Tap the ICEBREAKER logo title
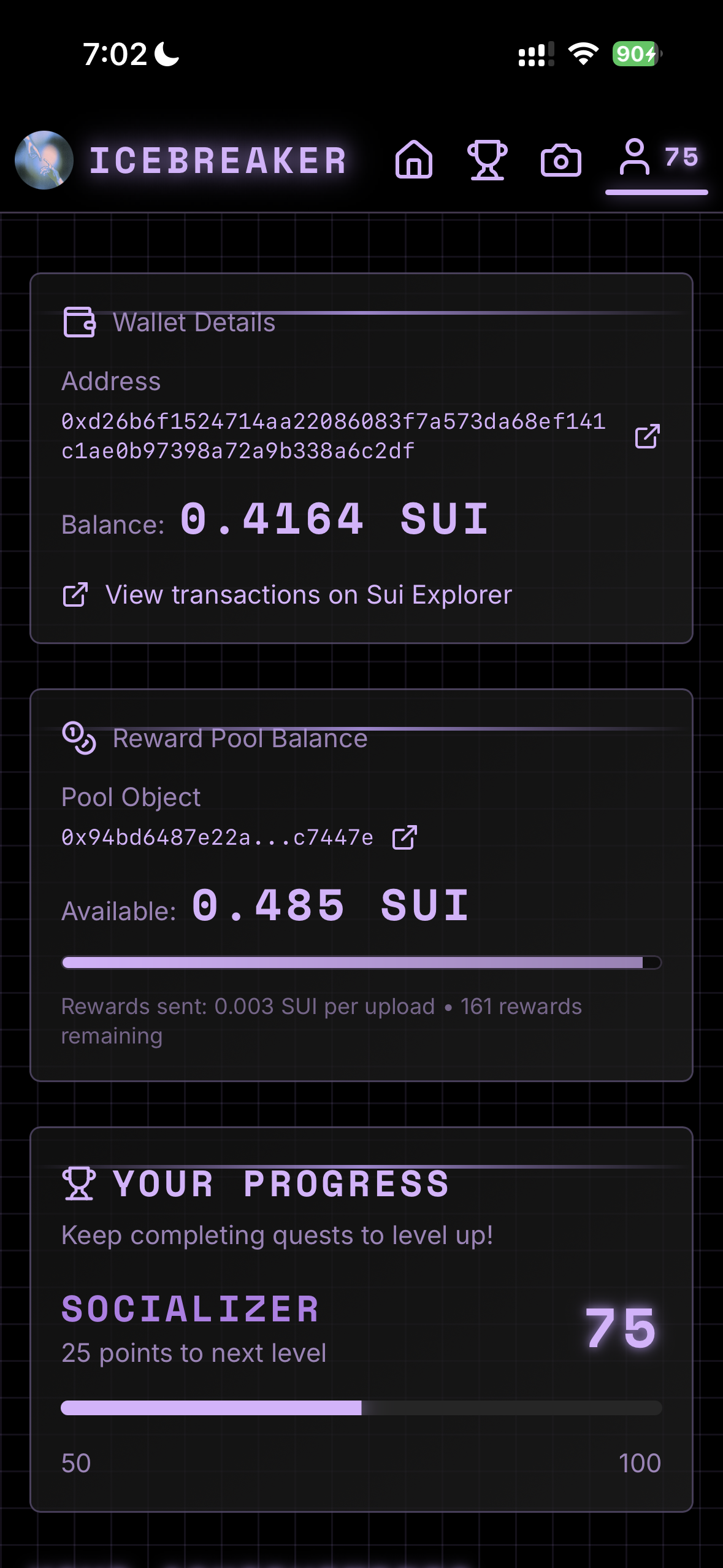This screenshot has height=1568, width=723. [x=218, y=161]
